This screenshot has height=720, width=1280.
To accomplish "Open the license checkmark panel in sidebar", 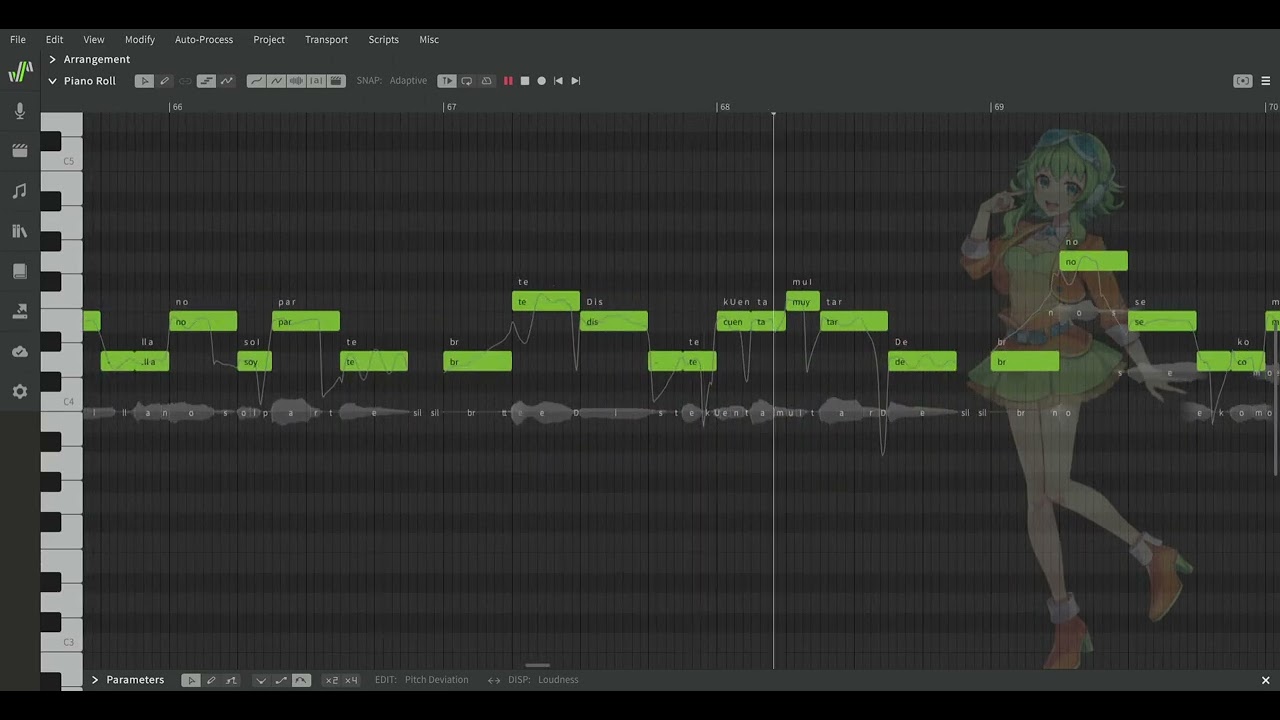I will coord(20,351).
